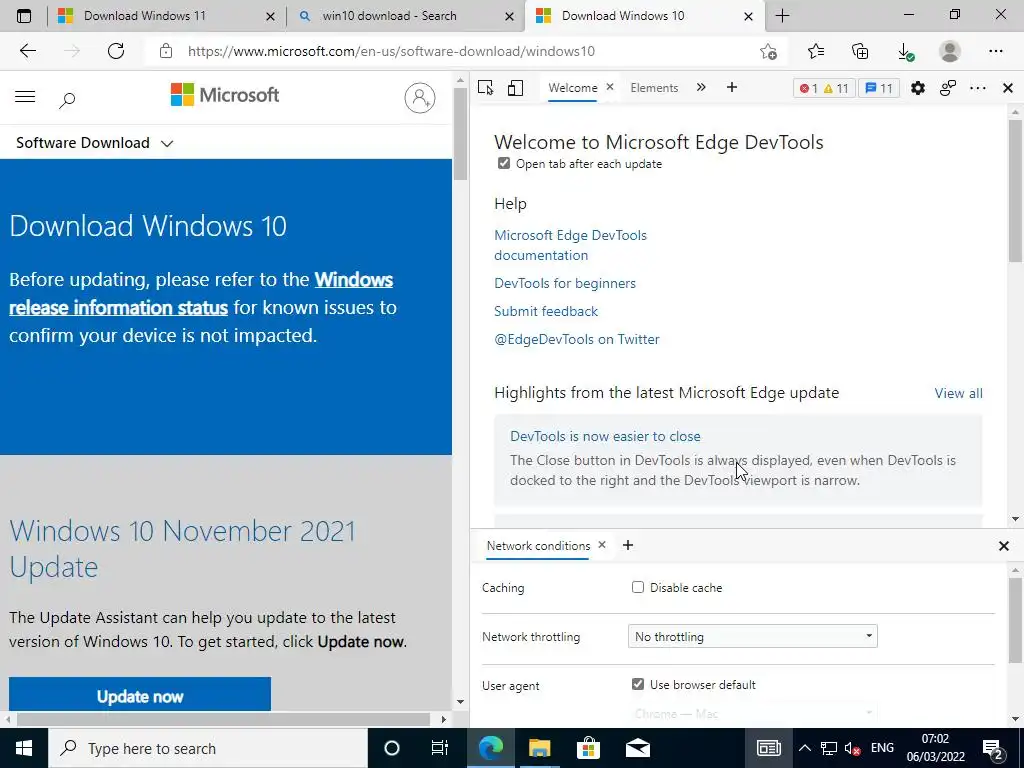Show errors and warnings count
Screen dimensions: 1024x768
click(x=824, y=88)
